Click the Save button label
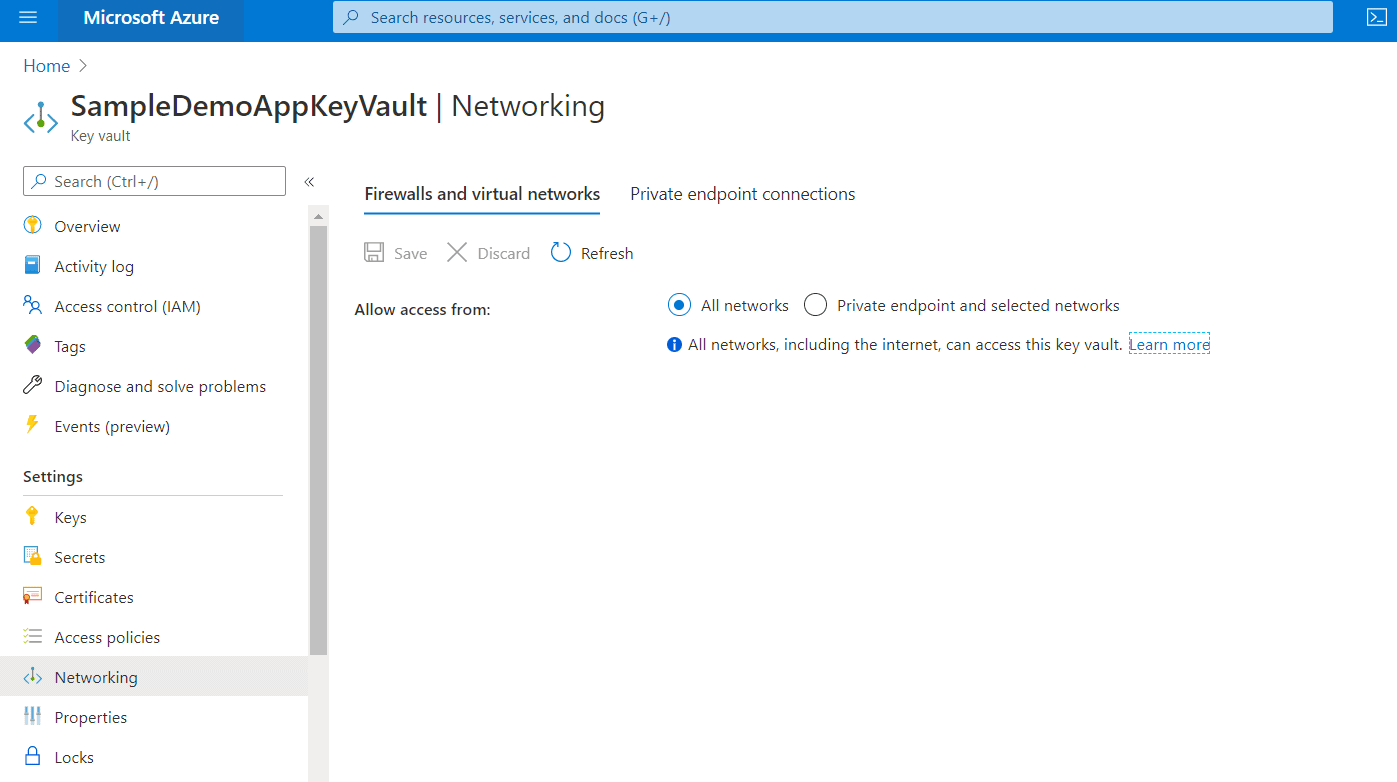Image resolution: width=1397 pixels, height=782 pixels. 410,253
